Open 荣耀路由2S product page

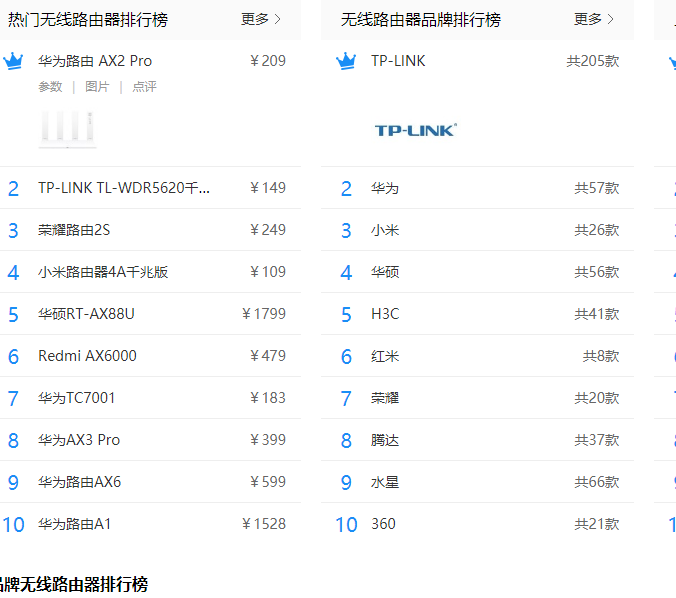click(74, 230)
